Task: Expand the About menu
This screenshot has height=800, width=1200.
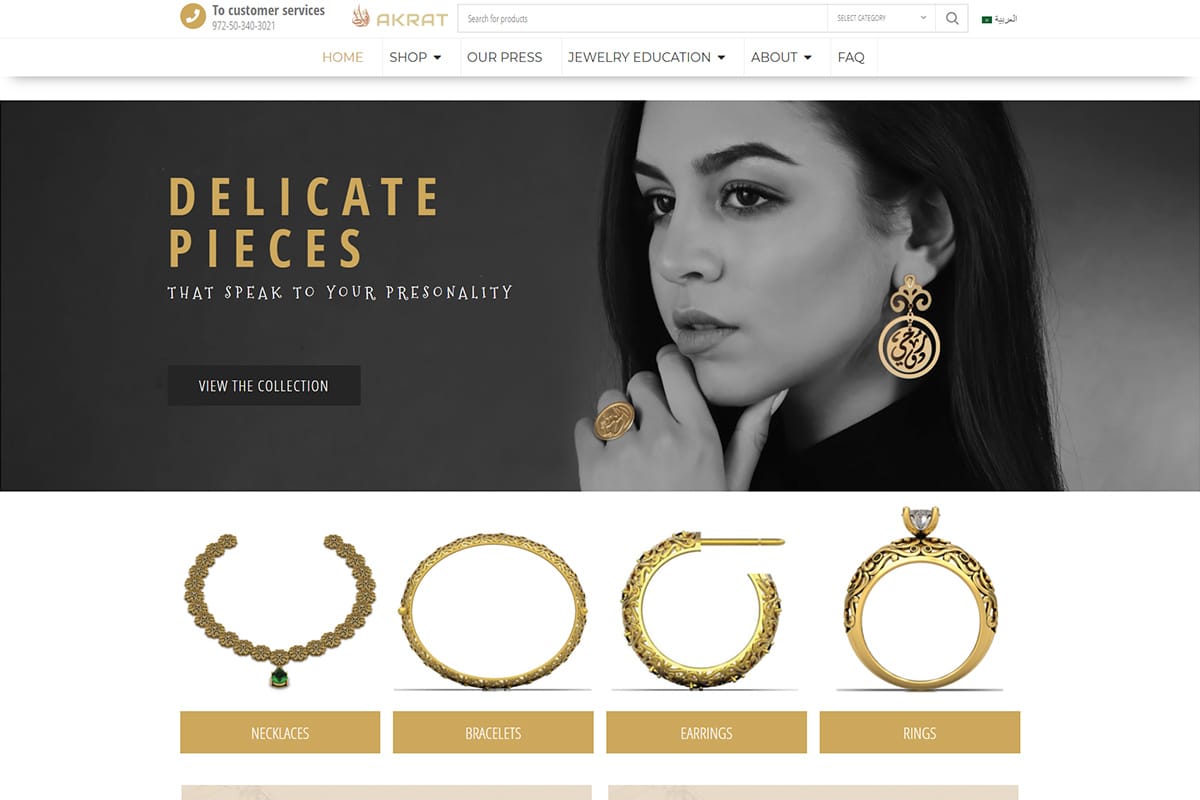Action: [x=781, y=57]
